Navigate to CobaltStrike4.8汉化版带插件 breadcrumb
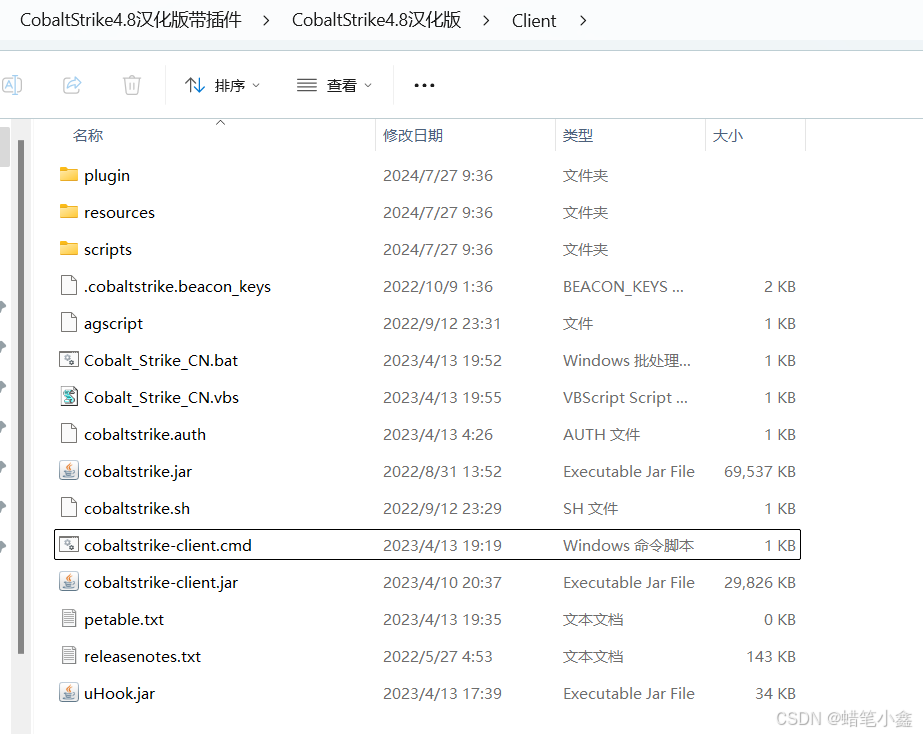Screen dimensions: 923x734 [x=131, y=21]
